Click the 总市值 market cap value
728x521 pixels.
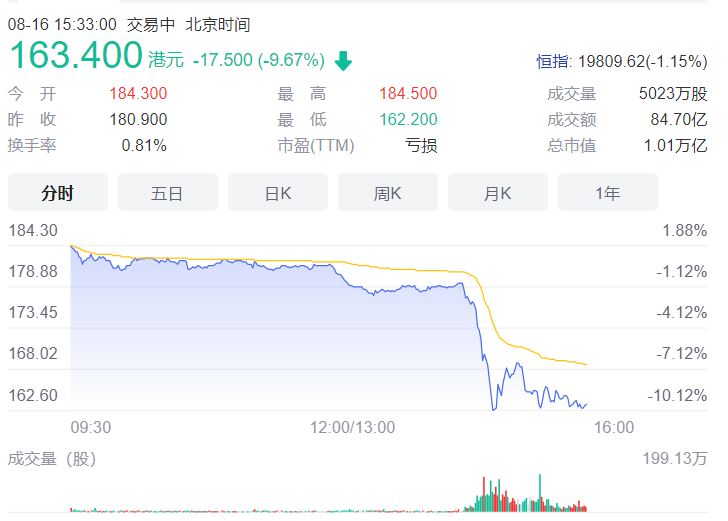click(x=675, y=145)
